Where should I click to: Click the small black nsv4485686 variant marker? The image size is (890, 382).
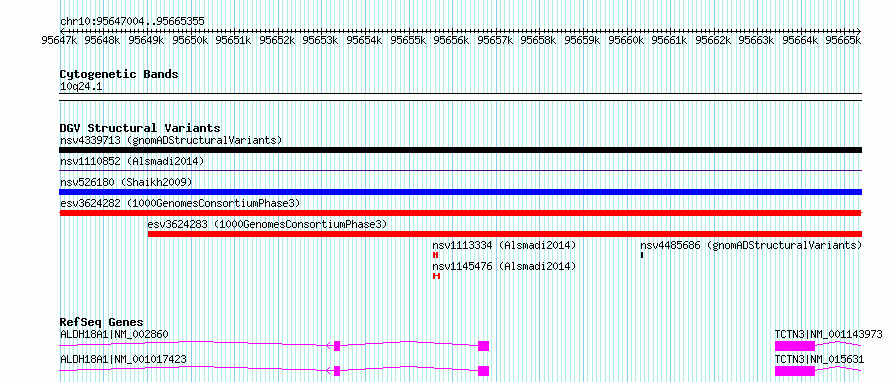[642, 255]
